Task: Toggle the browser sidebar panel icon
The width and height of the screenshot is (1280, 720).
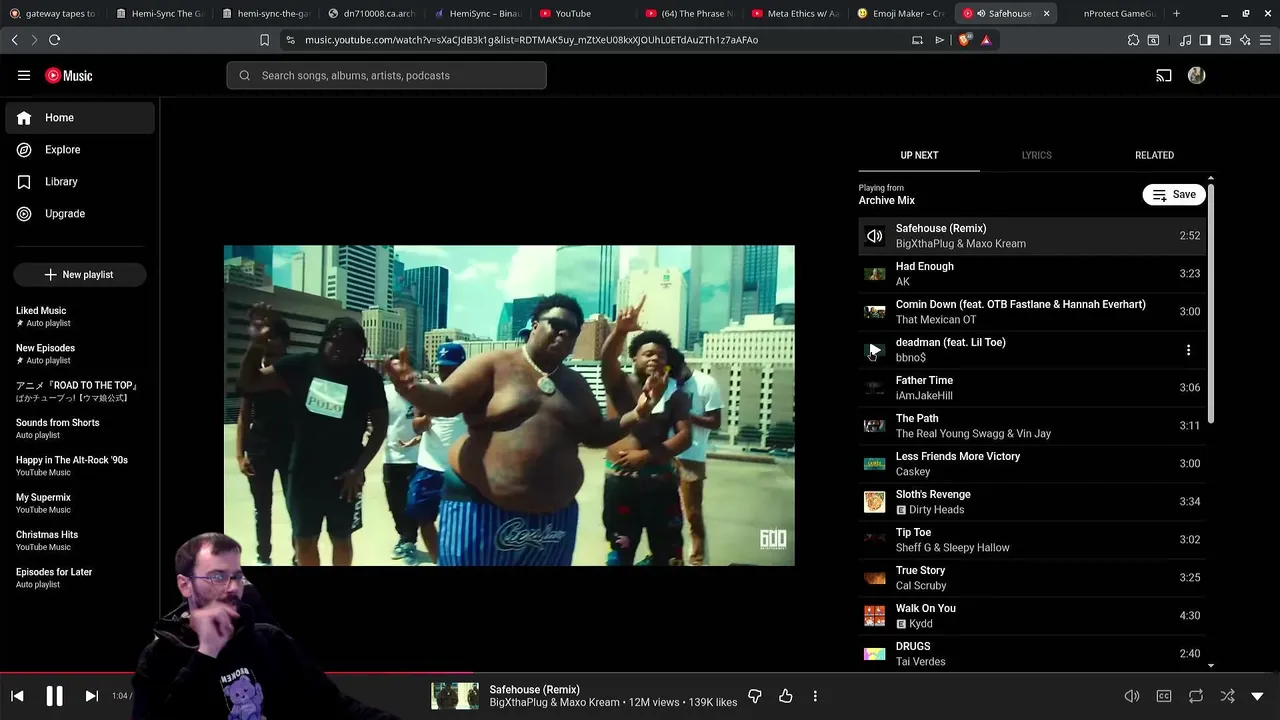Action: (x=1205, y=40)
